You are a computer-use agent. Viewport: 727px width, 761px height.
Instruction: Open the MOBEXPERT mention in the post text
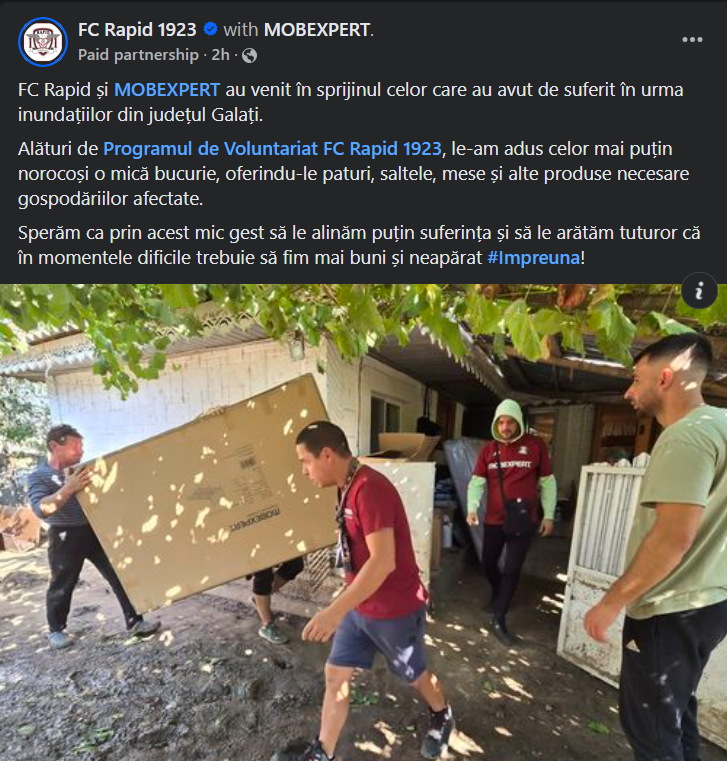point(167,90)
